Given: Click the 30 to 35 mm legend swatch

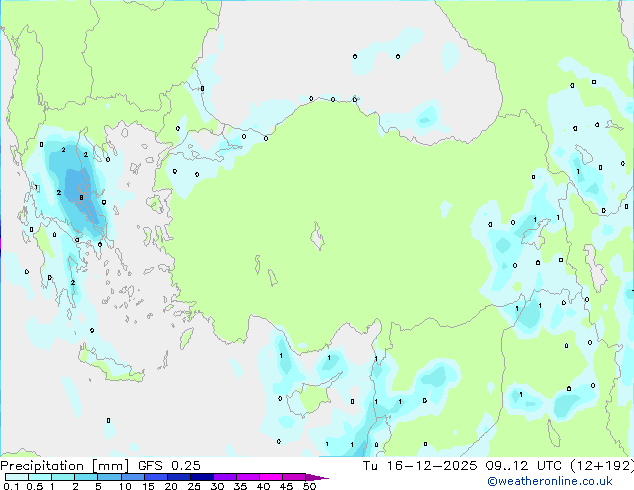Looking at the screenshot, I should tap(225, 477).
